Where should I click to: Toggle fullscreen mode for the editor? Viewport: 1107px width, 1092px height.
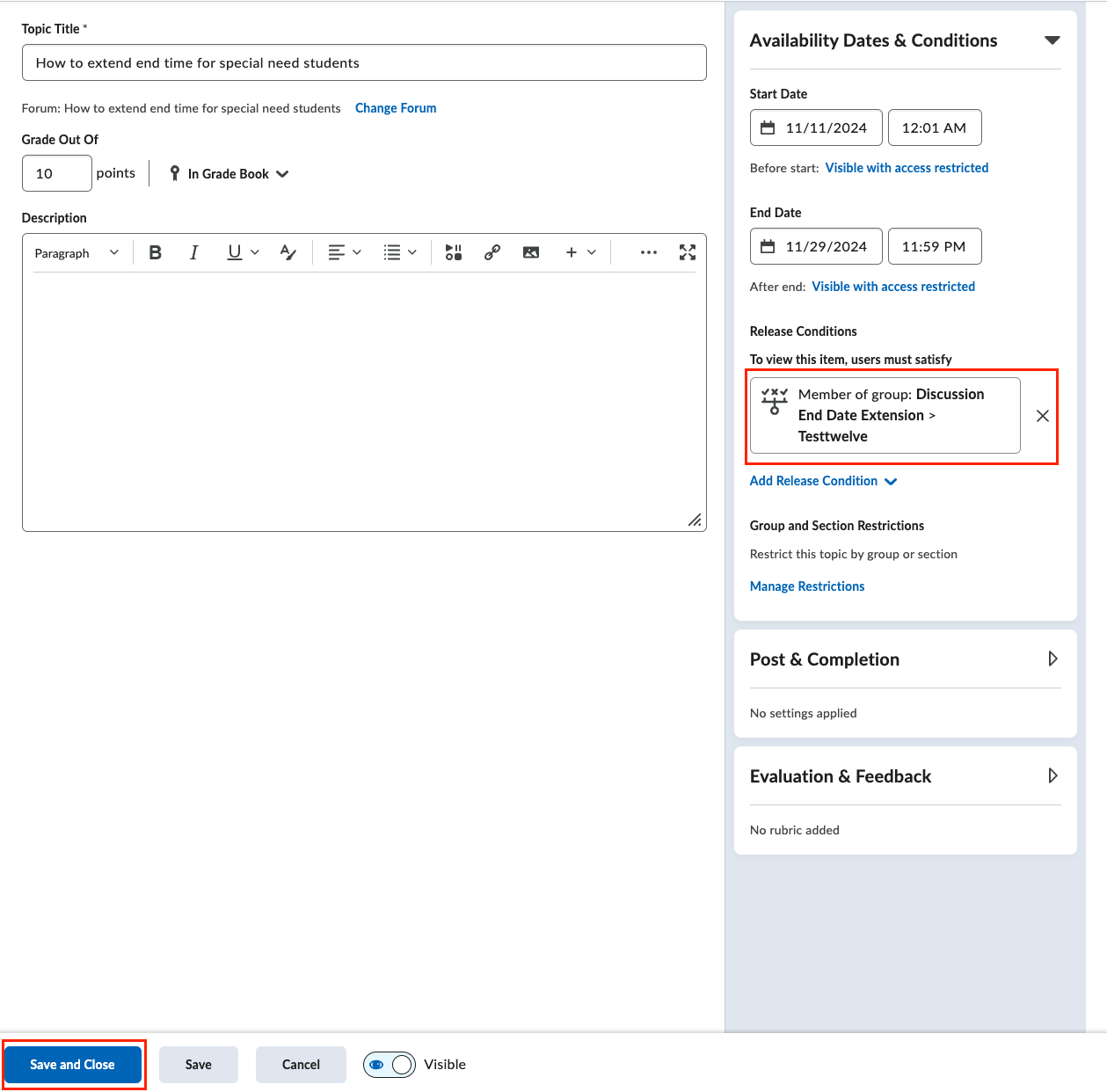(688, 253)
